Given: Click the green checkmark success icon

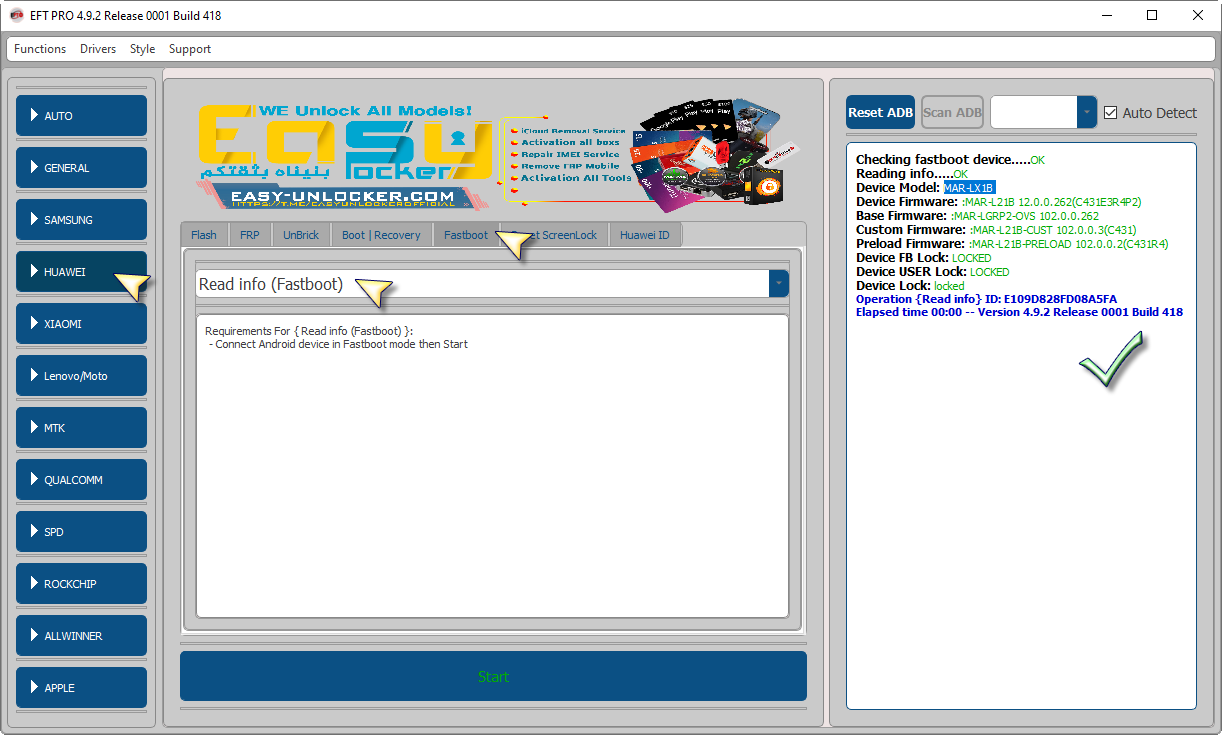Looking at the screenshot, I should pyautogui.click(x=1110, y=361).
